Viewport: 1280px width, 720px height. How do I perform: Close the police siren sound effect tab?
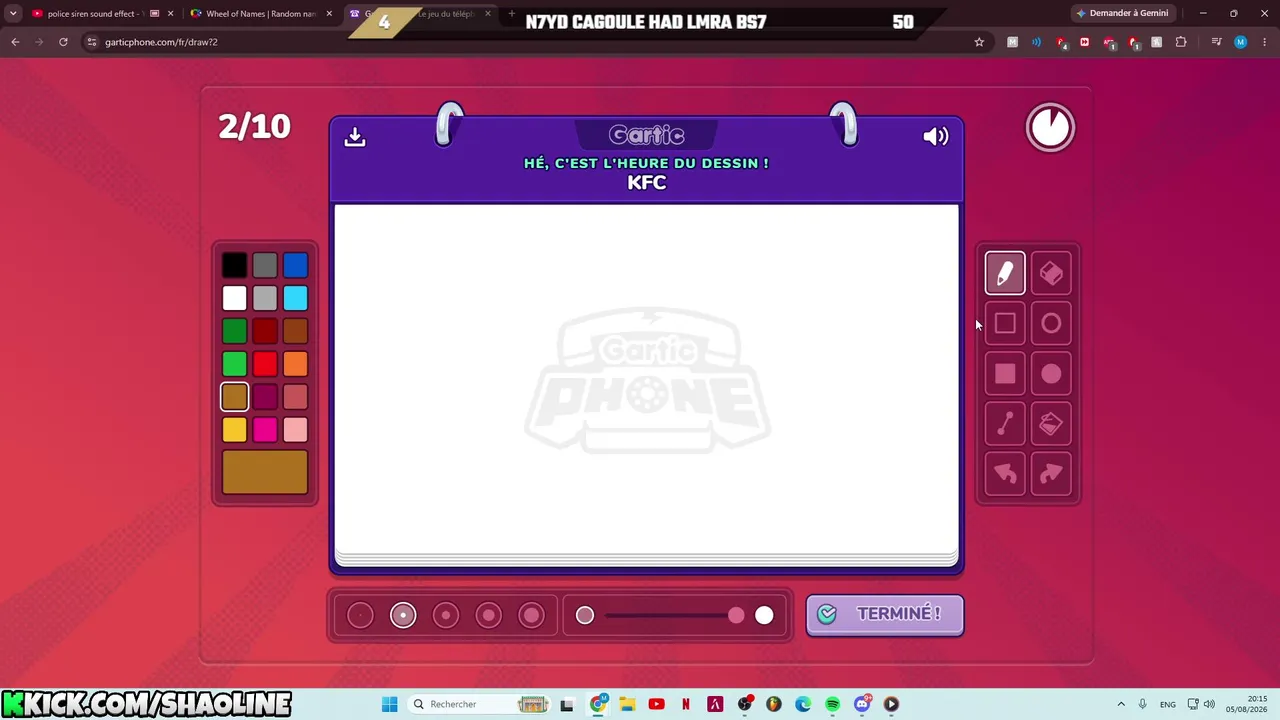(x=170, y=14)
